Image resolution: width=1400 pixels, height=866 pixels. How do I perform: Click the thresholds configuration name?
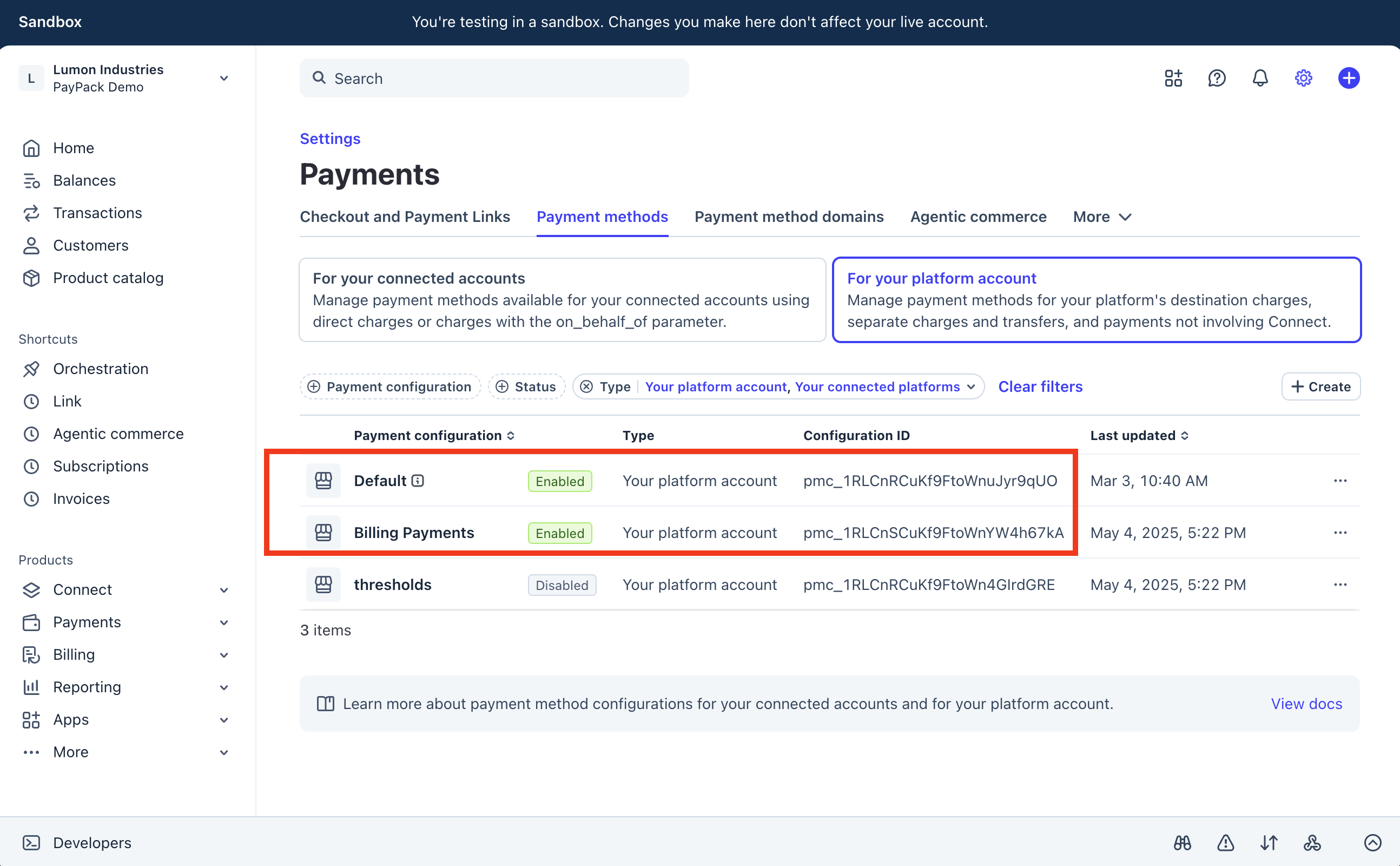coord(392,585)
